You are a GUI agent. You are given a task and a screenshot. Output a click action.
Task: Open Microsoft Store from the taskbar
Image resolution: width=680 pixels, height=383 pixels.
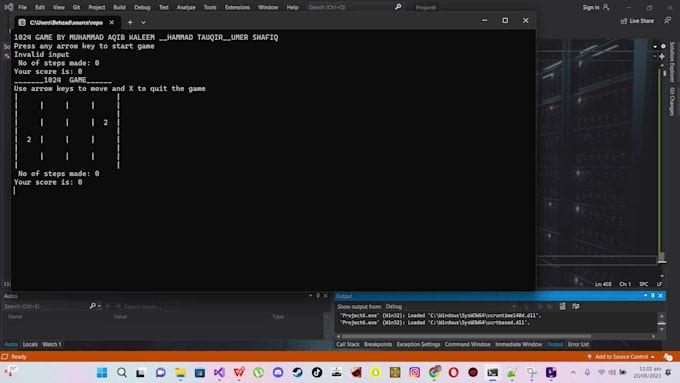(200, 373)
